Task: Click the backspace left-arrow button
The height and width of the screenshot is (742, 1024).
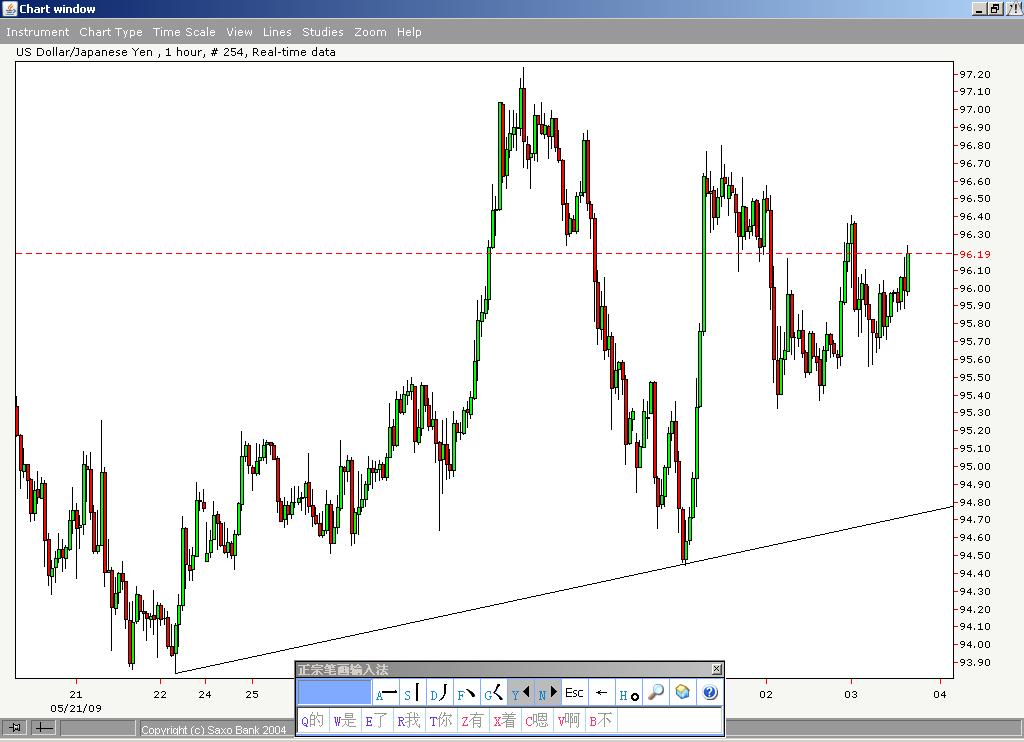Action: (601, 693)
